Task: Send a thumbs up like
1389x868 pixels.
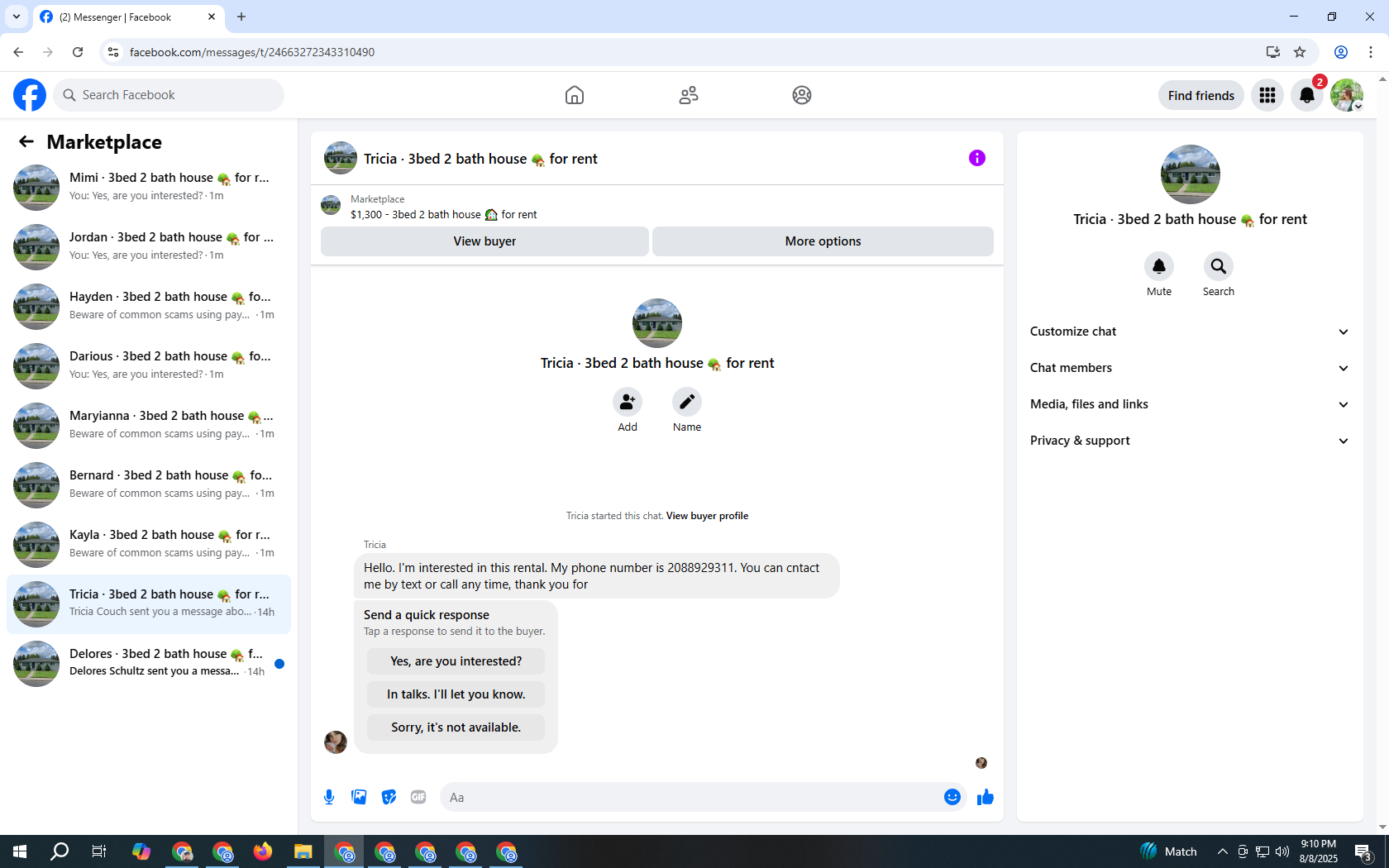Action: click(x=986, y=797)
